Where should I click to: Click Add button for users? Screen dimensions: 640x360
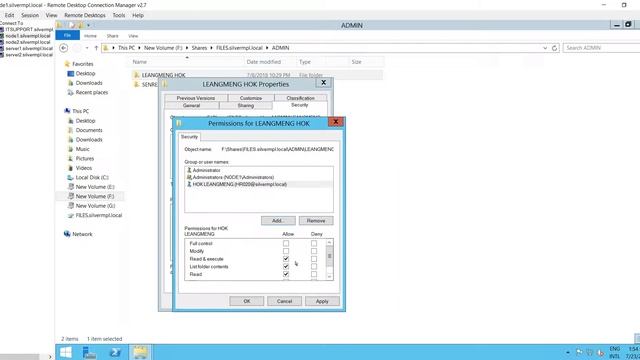point(278,221)
